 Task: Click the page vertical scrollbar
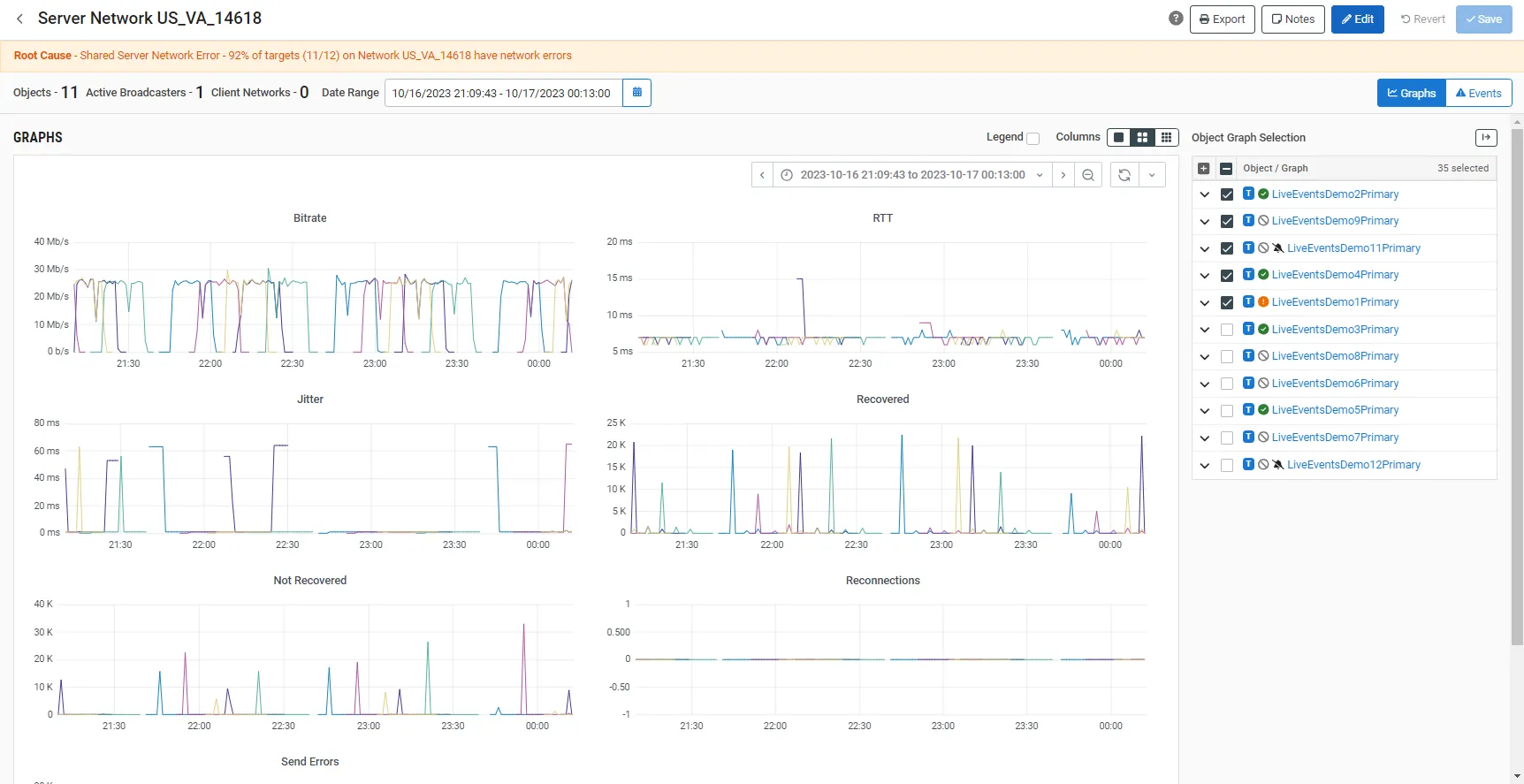1518,385
